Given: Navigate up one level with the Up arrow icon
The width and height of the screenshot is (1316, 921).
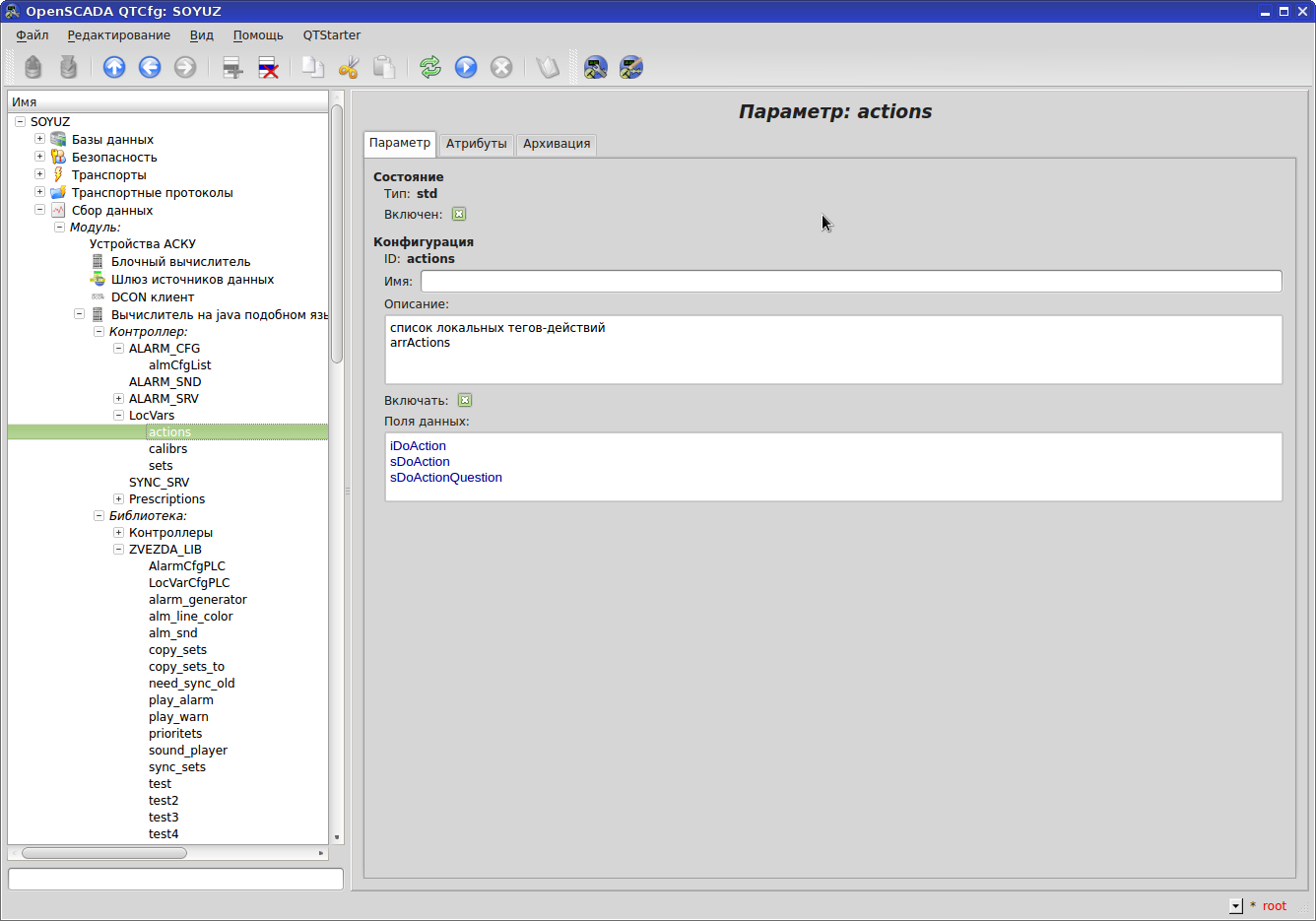Looking at the screenshot, I should pos(114,67).
